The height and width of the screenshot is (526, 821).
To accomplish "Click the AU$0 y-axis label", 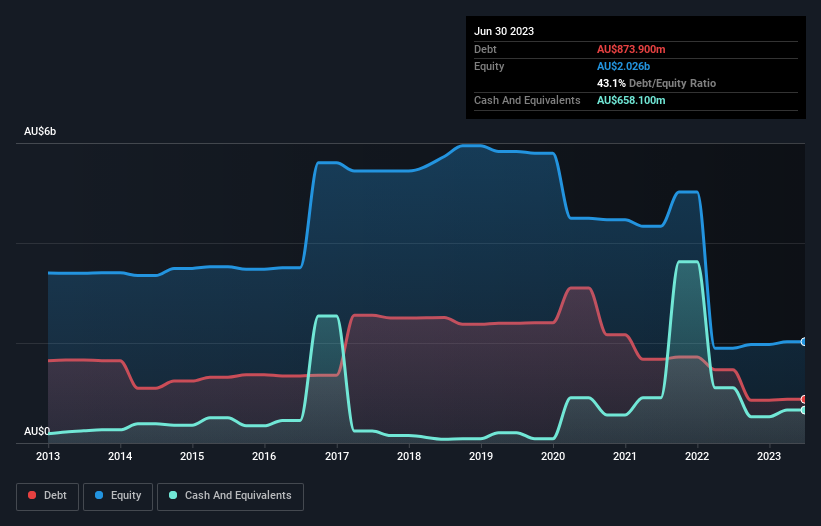I will click(x=37, y=431).
